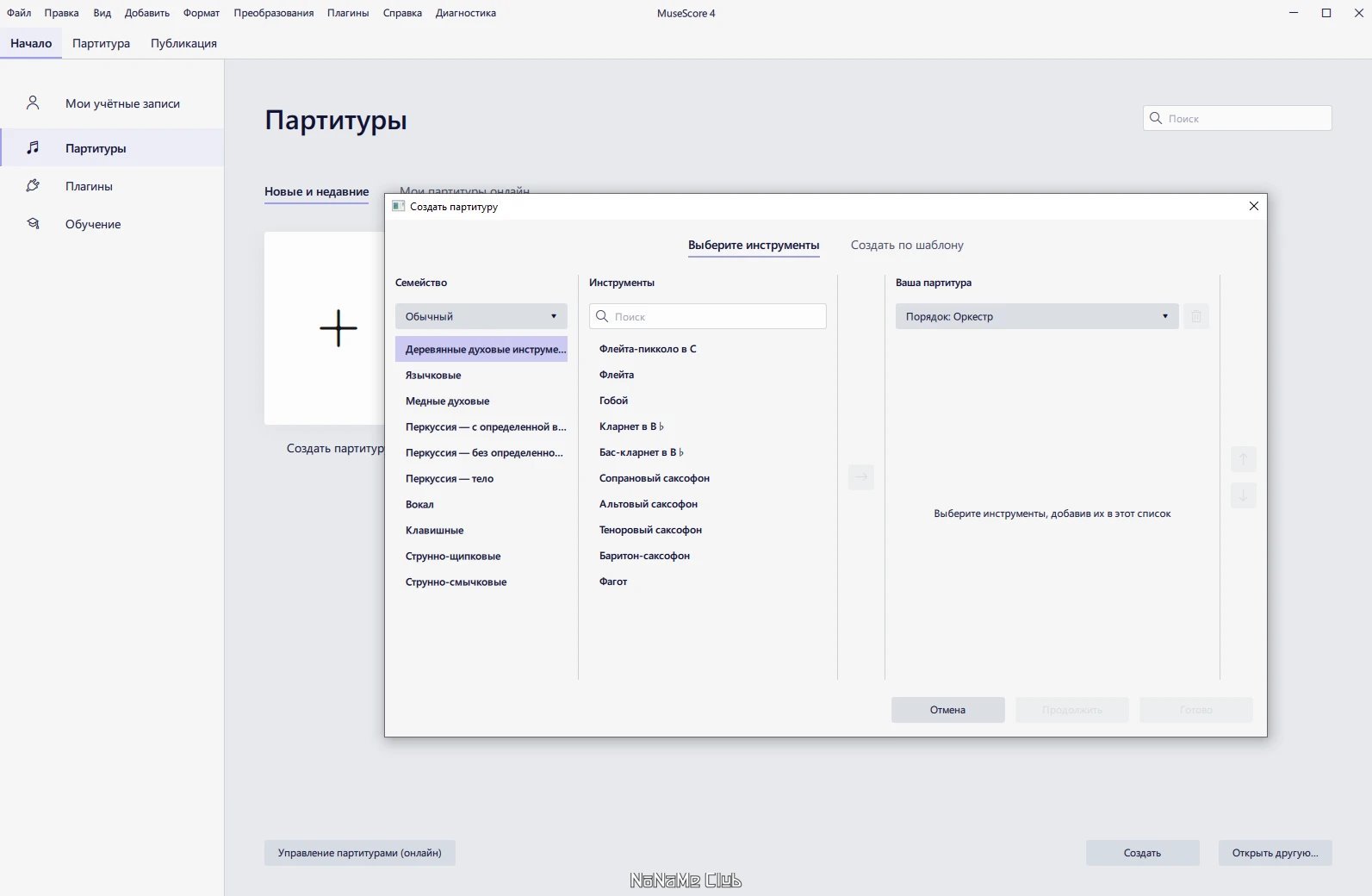Expand the Обычный family dropdown

pos(481,316)
